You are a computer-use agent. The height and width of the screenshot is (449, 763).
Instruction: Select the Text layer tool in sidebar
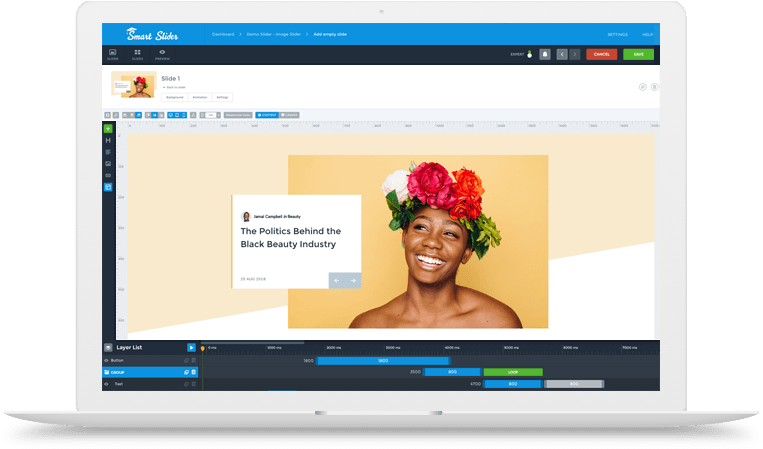[108, 152]
